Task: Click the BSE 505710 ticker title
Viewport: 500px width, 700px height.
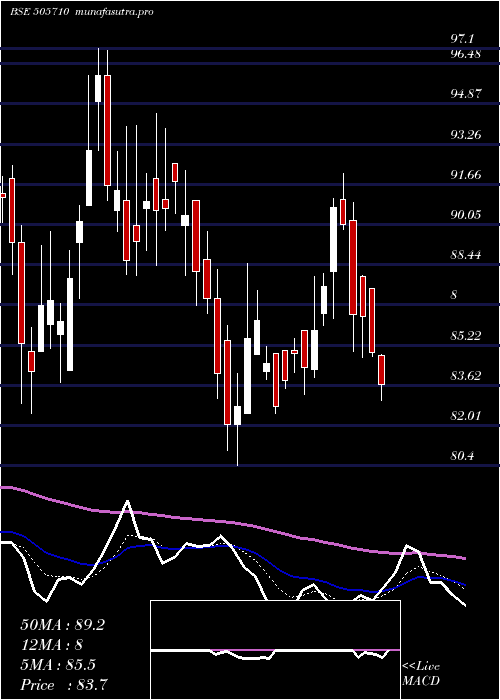Action: (x=39, y=12)
